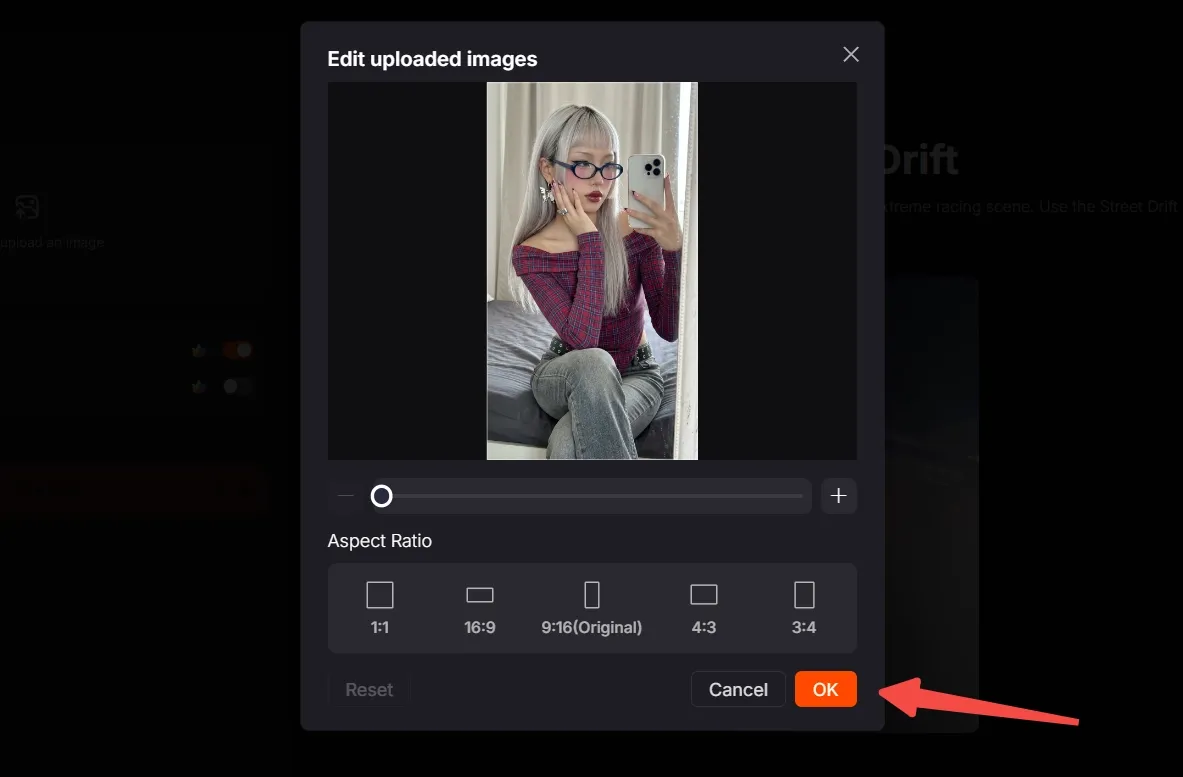Click the Cancel button
Screen dimensions: 1183x777
coord(738,689)
